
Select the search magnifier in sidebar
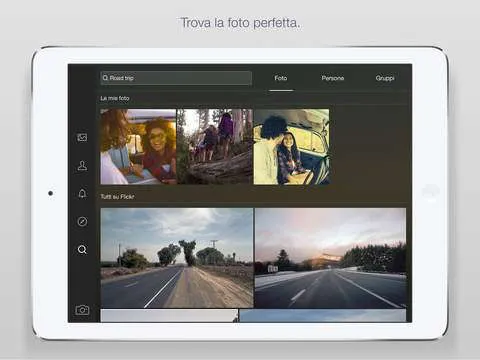82,249
